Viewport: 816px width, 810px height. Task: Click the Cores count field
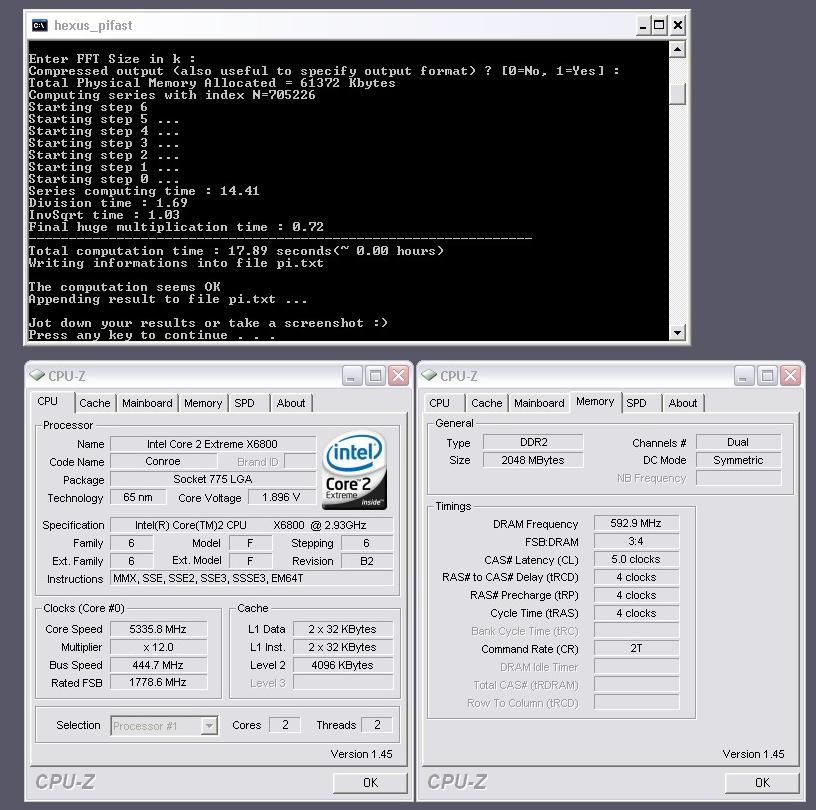(285, 725)
